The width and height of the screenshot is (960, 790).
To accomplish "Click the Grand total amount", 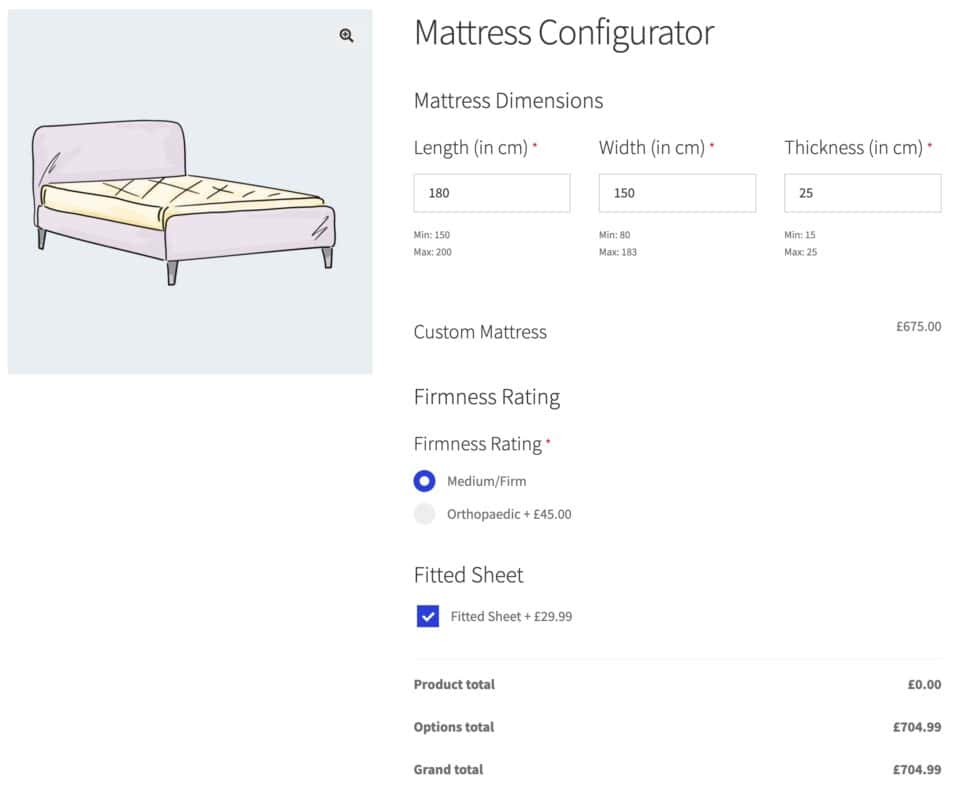I will (x=915, y=769).
